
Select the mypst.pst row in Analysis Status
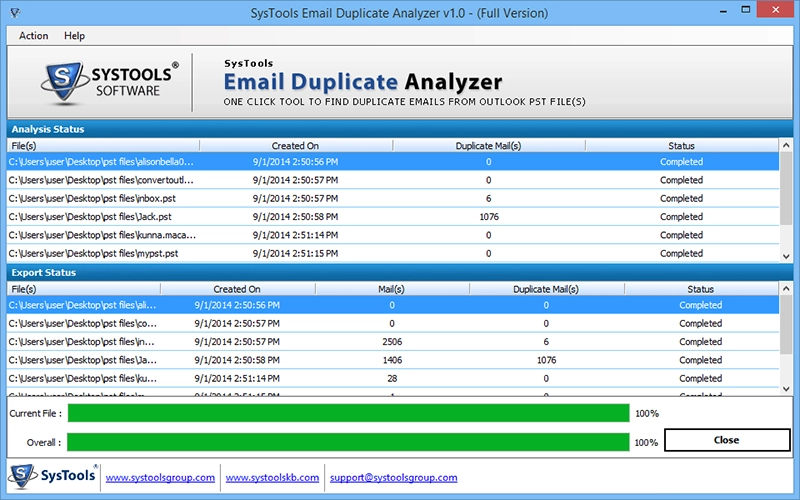pyautogui.click(x=393, y=254)
